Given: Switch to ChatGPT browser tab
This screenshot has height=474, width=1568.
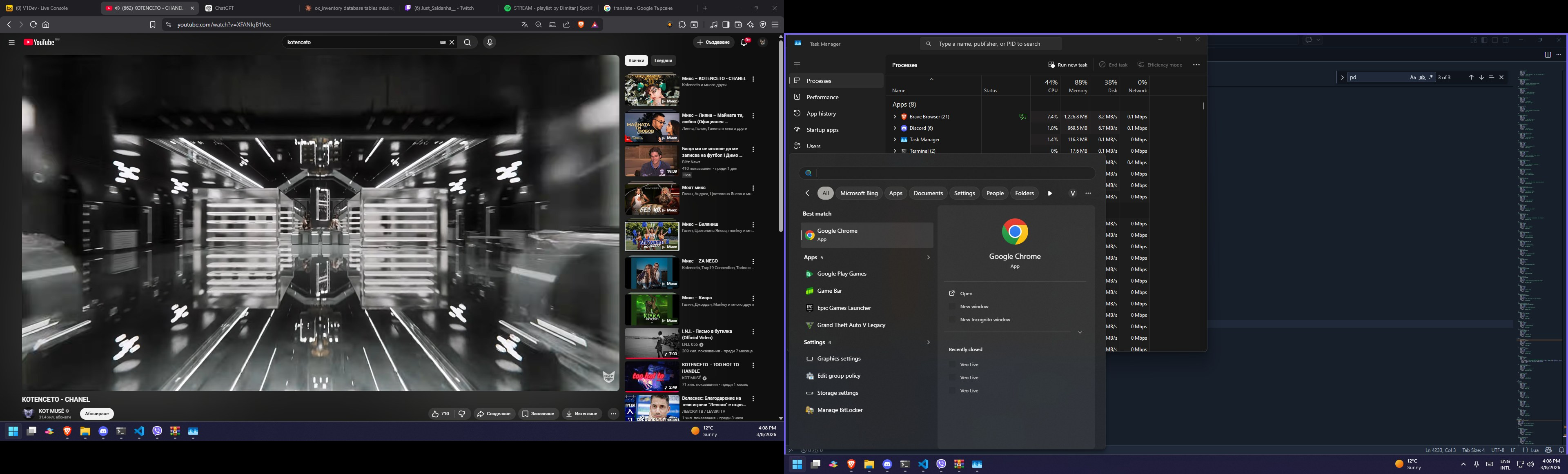Looking at the screenshot, I should (224, 9).
